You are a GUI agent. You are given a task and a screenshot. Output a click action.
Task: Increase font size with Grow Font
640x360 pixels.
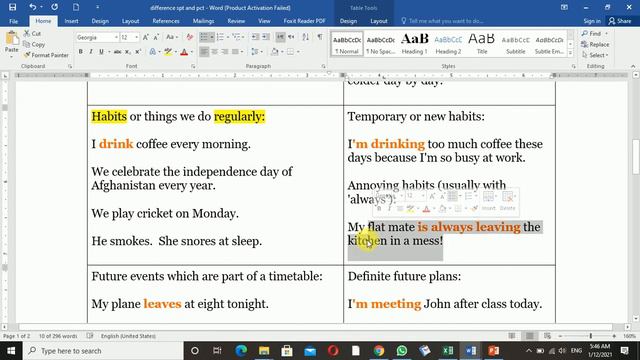tap(146, 37)
